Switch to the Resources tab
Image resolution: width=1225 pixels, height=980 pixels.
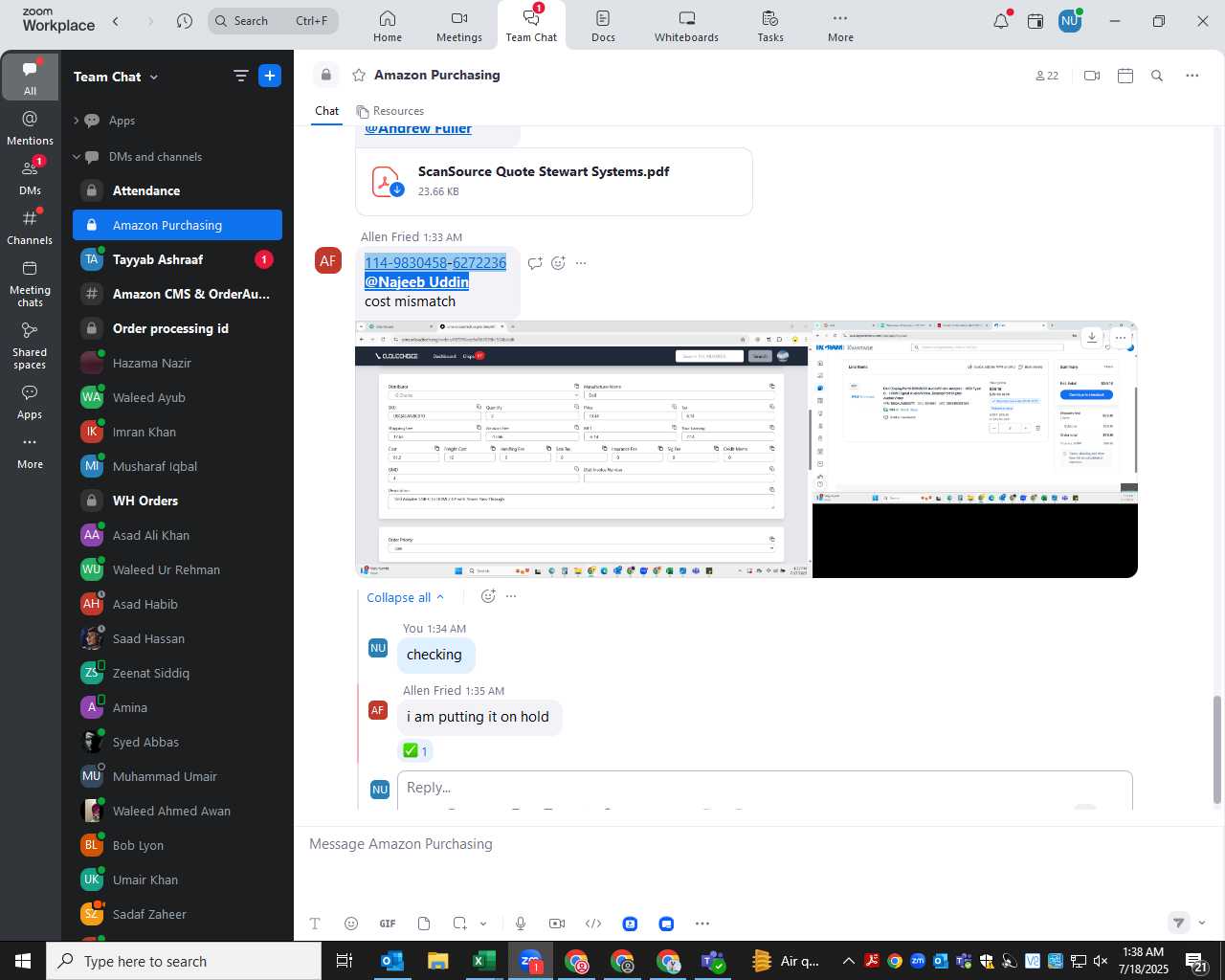click(x=390, y=111)
